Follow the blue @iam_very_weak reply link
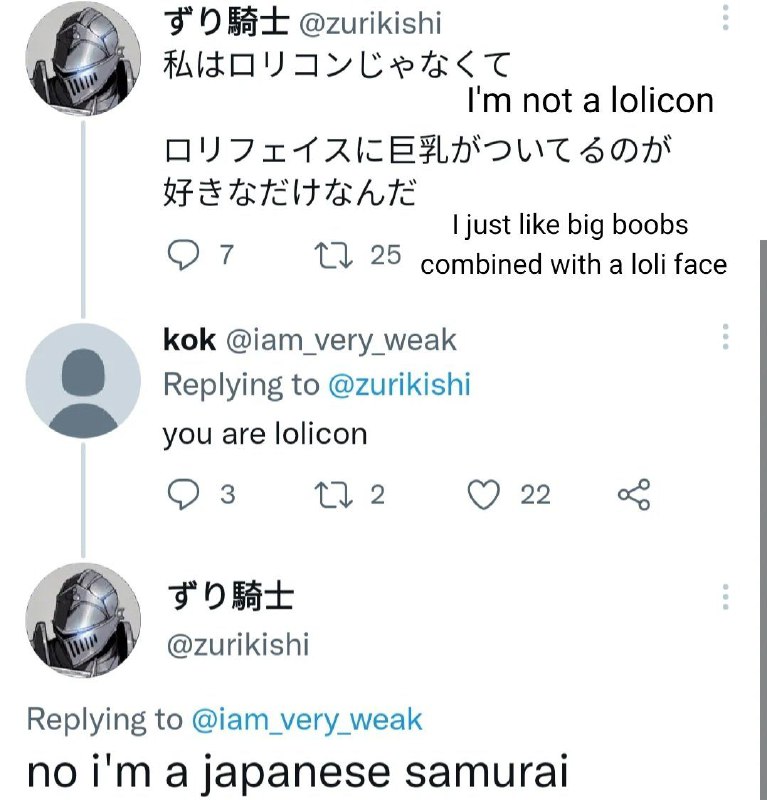This screenshot has width=767, height=800. pos(307,720)
